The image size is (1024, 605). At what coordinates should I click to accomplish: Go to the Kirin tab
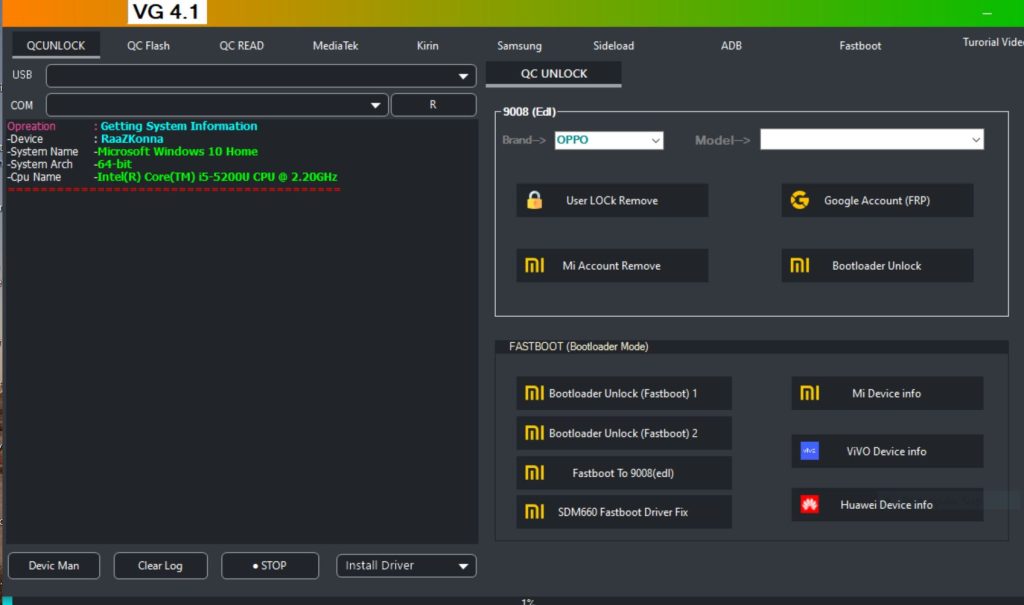pos(428,46)
